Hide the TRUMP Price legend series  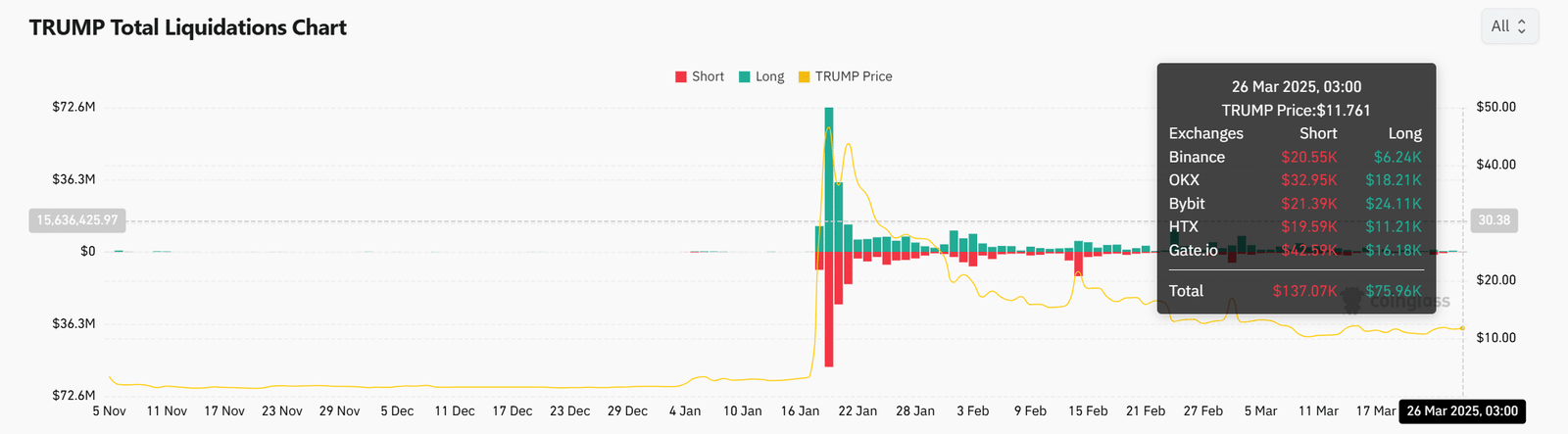click(x=854, y=76)
